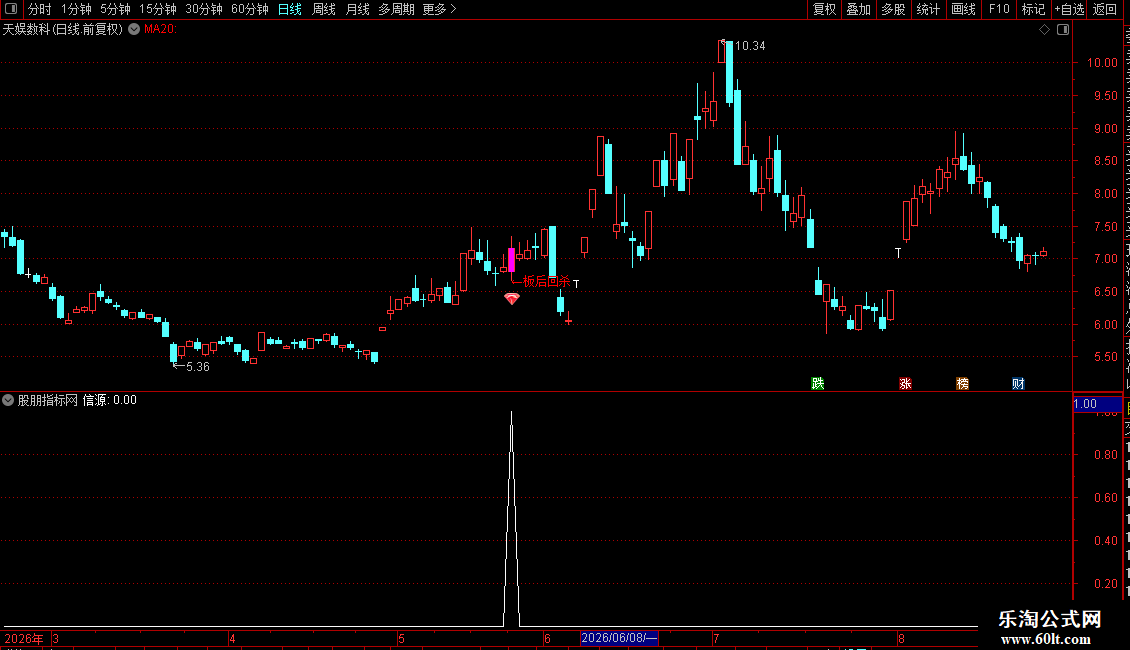Select the 5分钟 period
The width and height of the screenshot is (1130, 650).
(115, 9)
